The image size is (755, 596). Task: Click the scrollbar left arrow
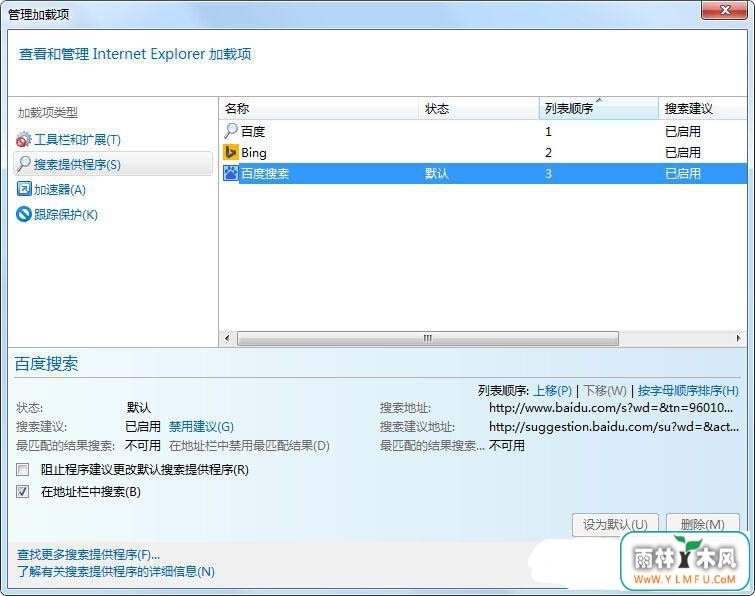click(227, 338)
